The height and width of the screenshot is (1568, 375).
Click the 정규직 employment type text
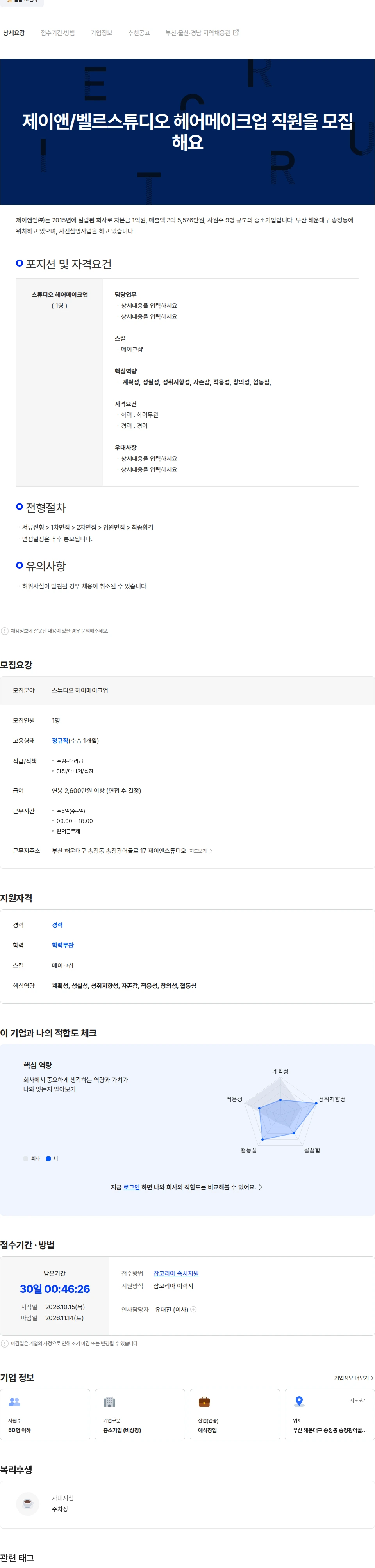click(60, 741)
